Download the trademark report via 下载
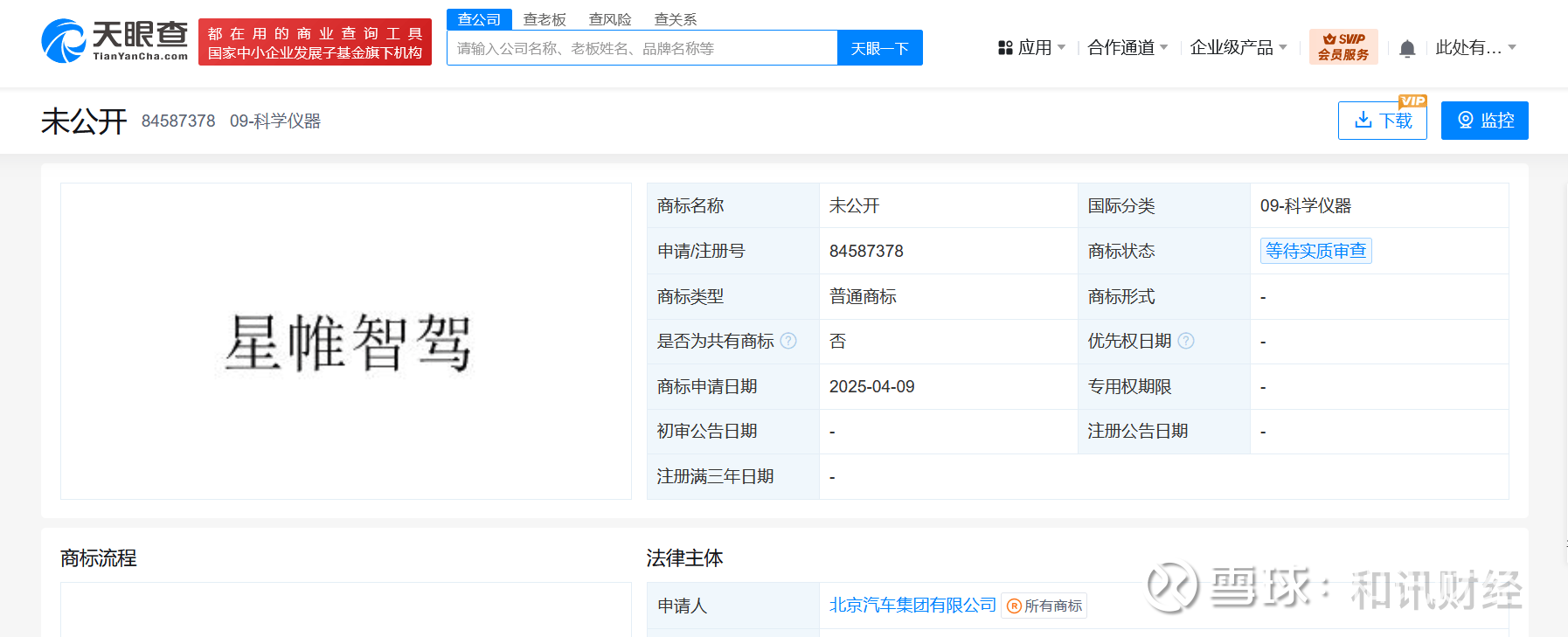The width and height of the screenshot is (1568, 637). point(1382,121)
